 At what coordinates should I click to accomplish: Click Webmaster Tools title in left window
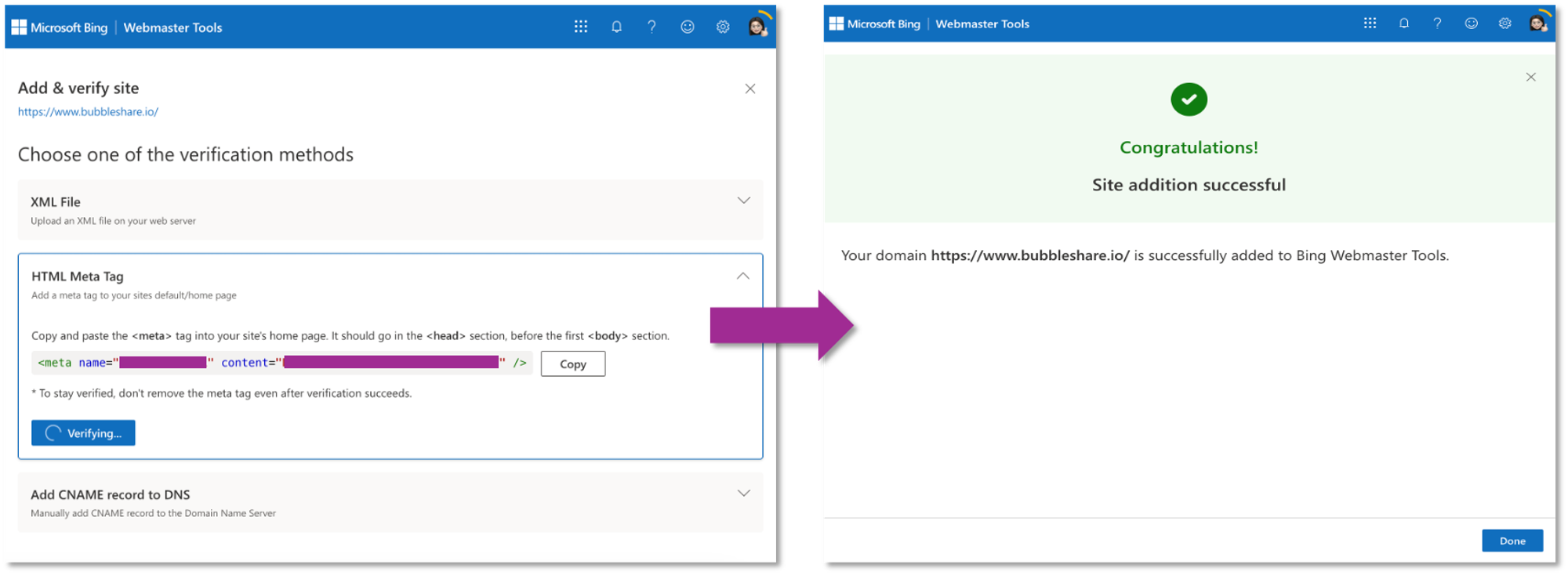pos(172,27)
